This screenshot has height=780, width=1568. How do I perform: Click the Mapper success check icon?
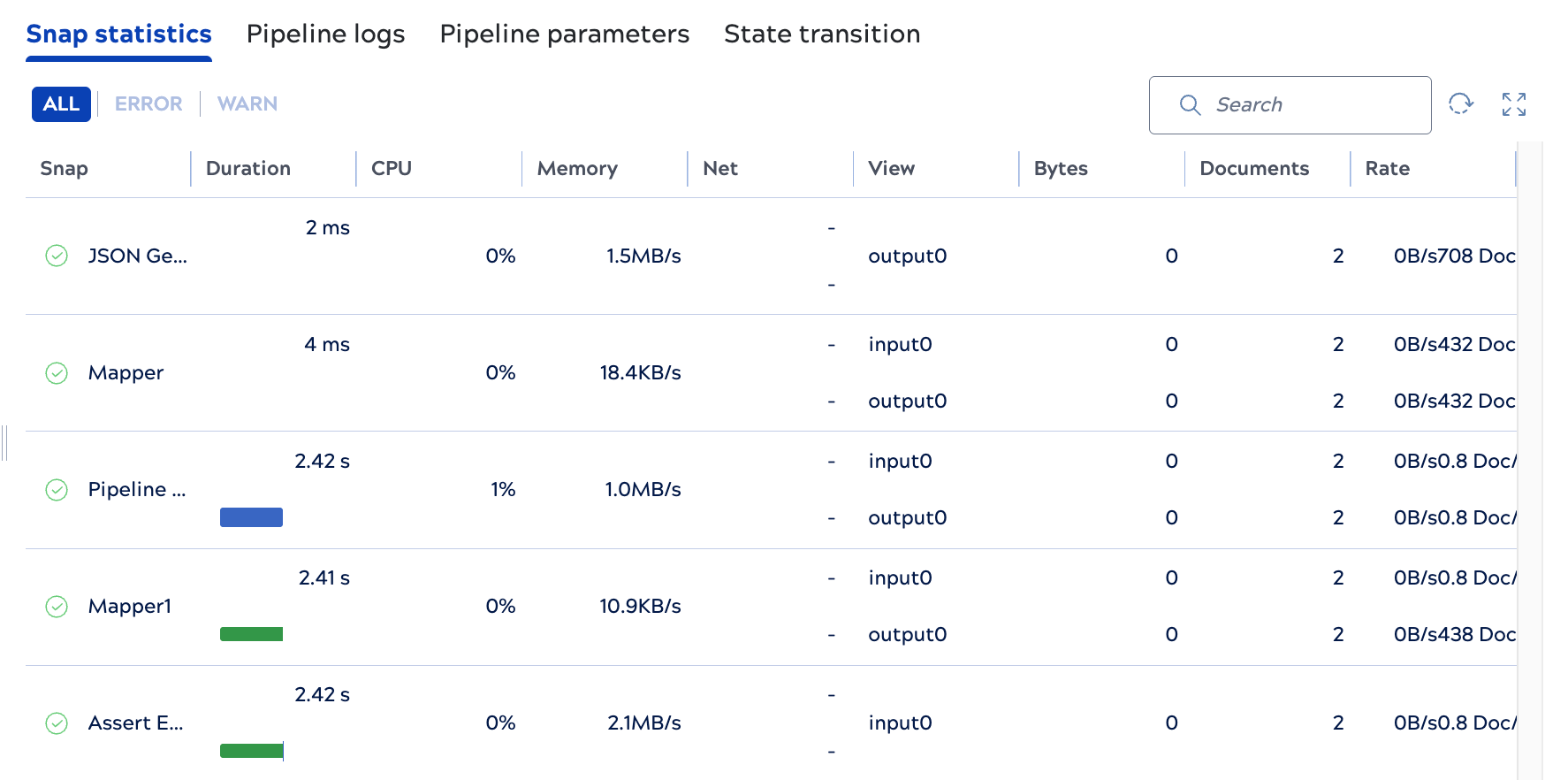coord(57,373)
